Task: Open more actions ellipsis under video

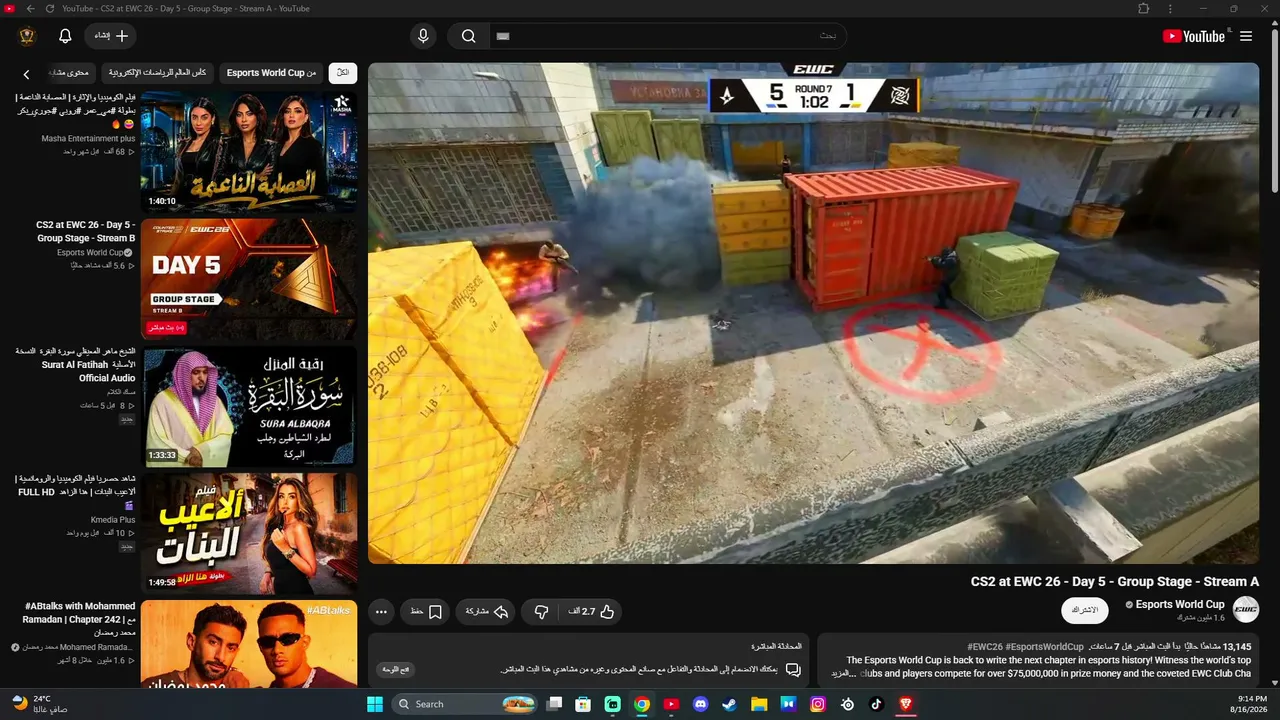Action: tap(381, 611)
